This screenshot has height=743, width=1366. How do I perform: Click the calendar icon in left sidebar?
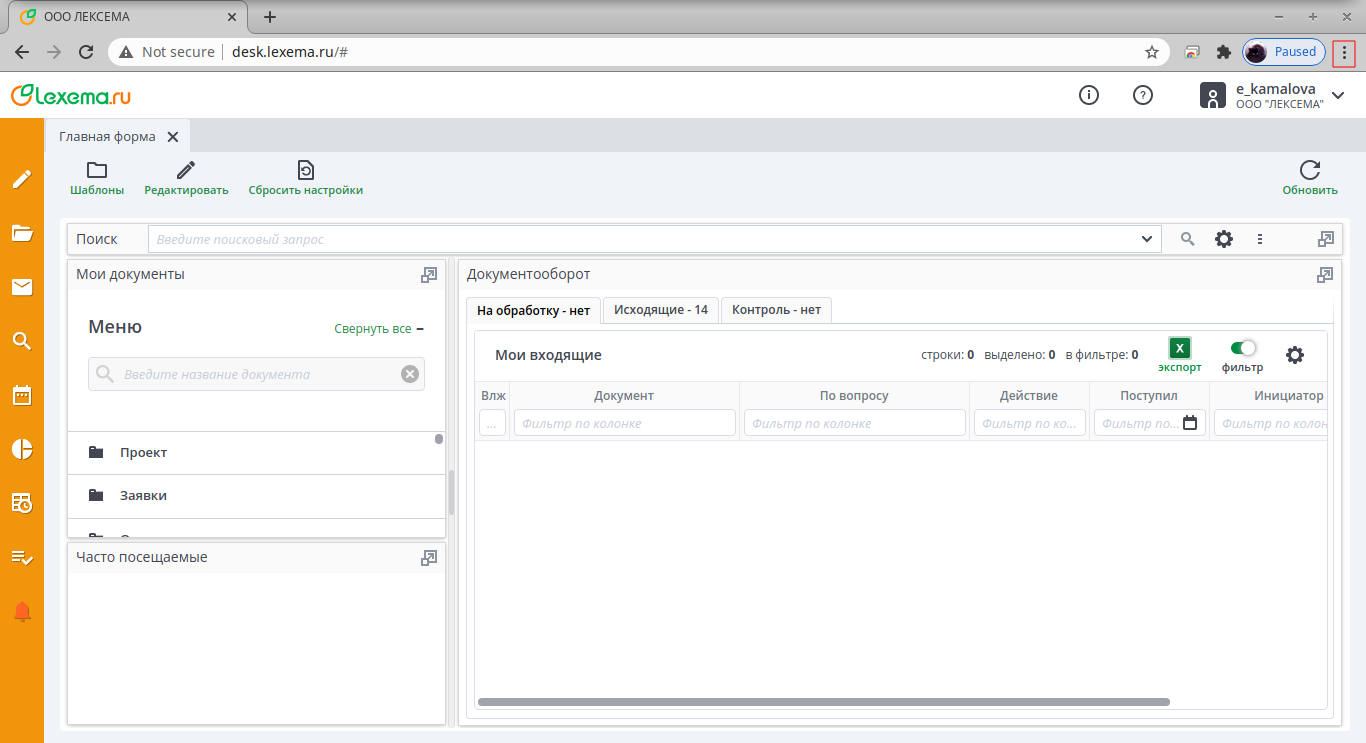click(x=22, y=395)
